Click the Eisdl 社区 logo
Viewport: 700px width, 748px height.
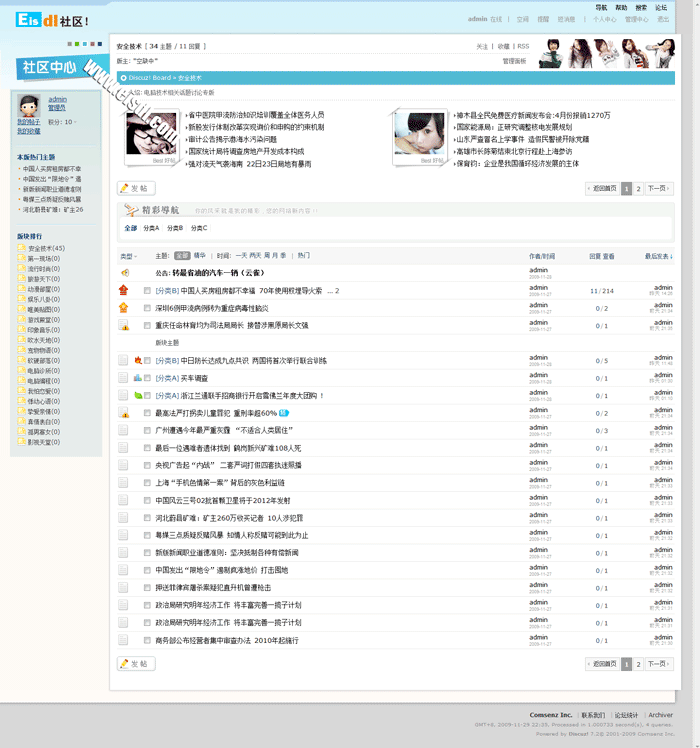(x=52, y=20)
